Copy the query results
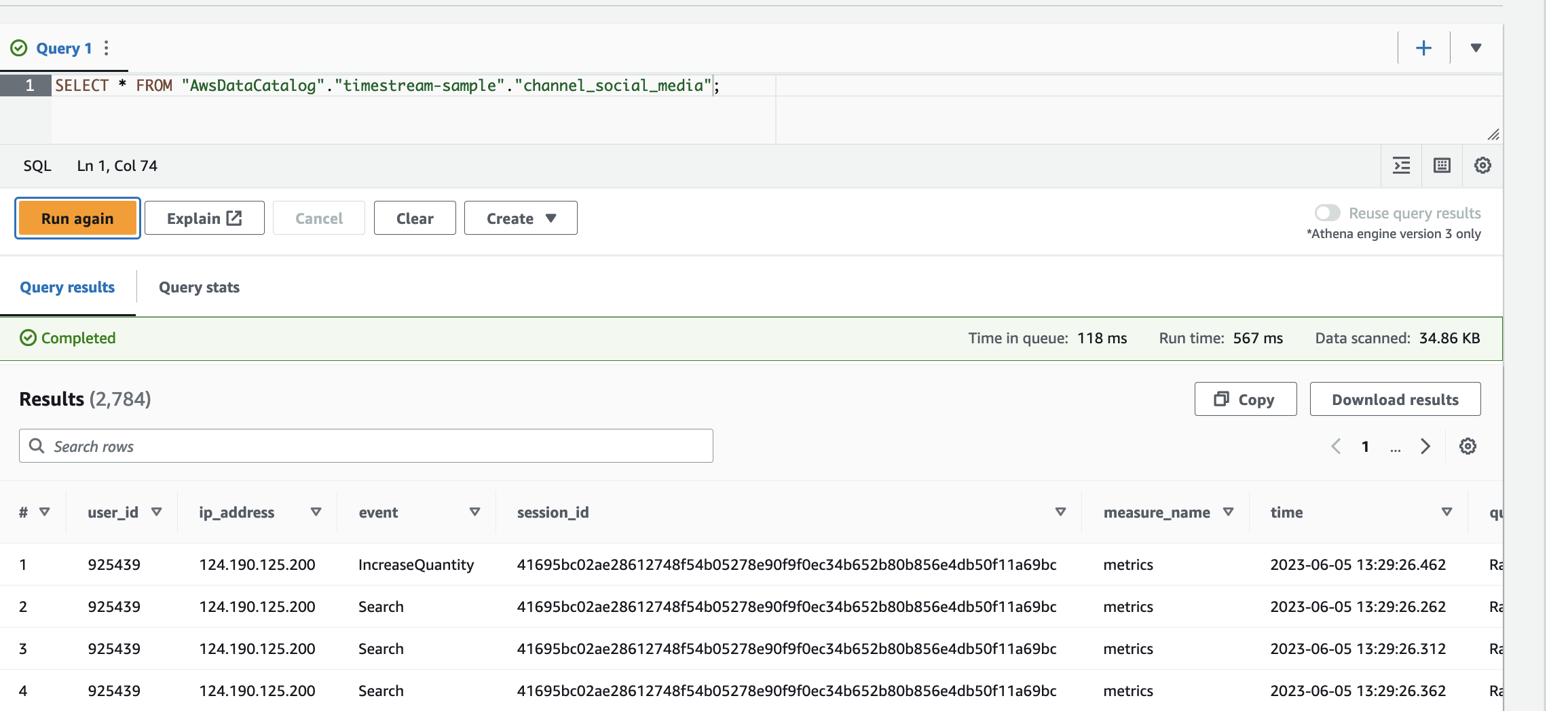Viewport: 1568px width, 711px height. 1246,400
